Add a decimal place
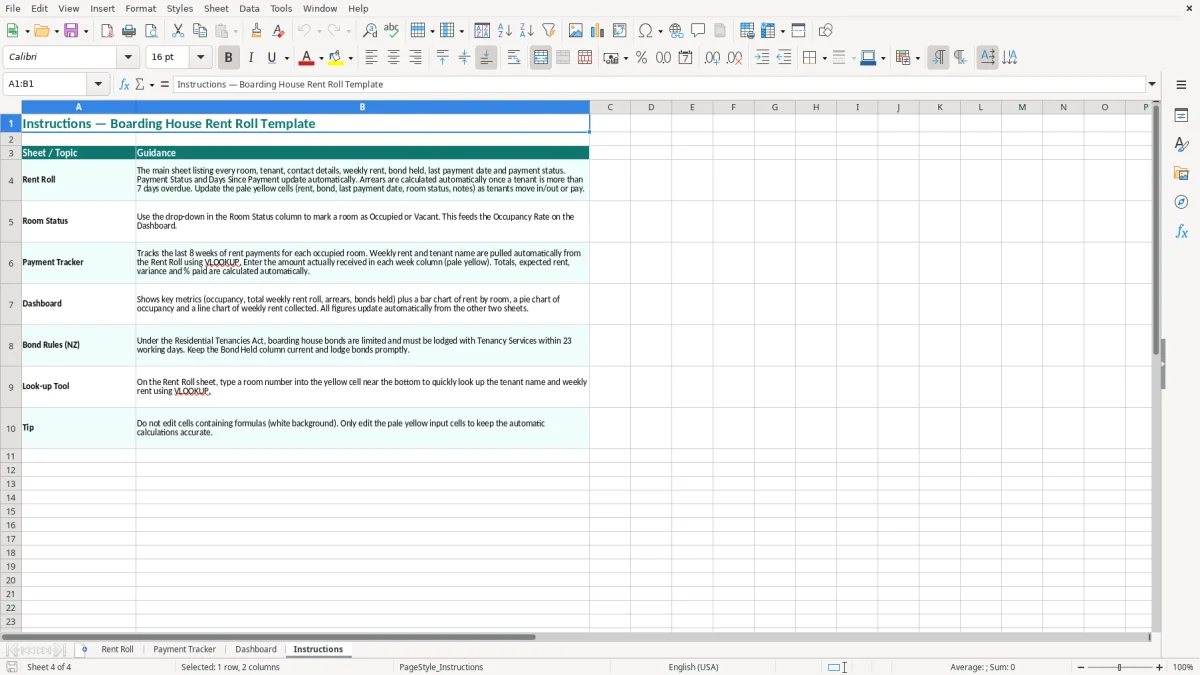Viewport: 1200px width, 675px height. pyautogui.click(x=712, y=58)
